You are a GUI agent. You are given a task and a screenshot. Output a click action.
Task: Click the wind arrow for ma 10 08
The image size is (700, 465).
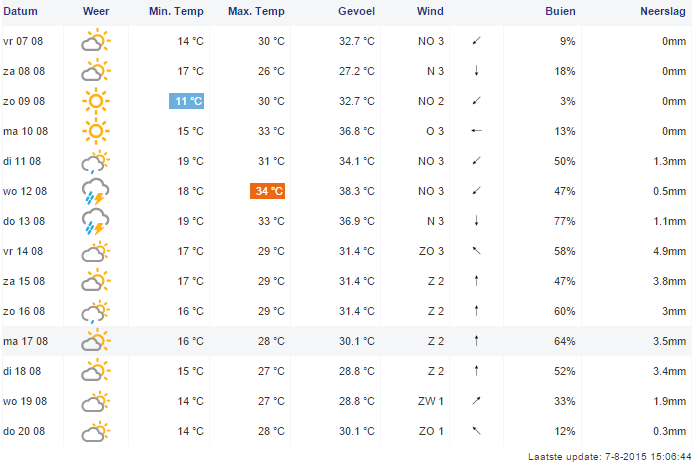[476, 131]
